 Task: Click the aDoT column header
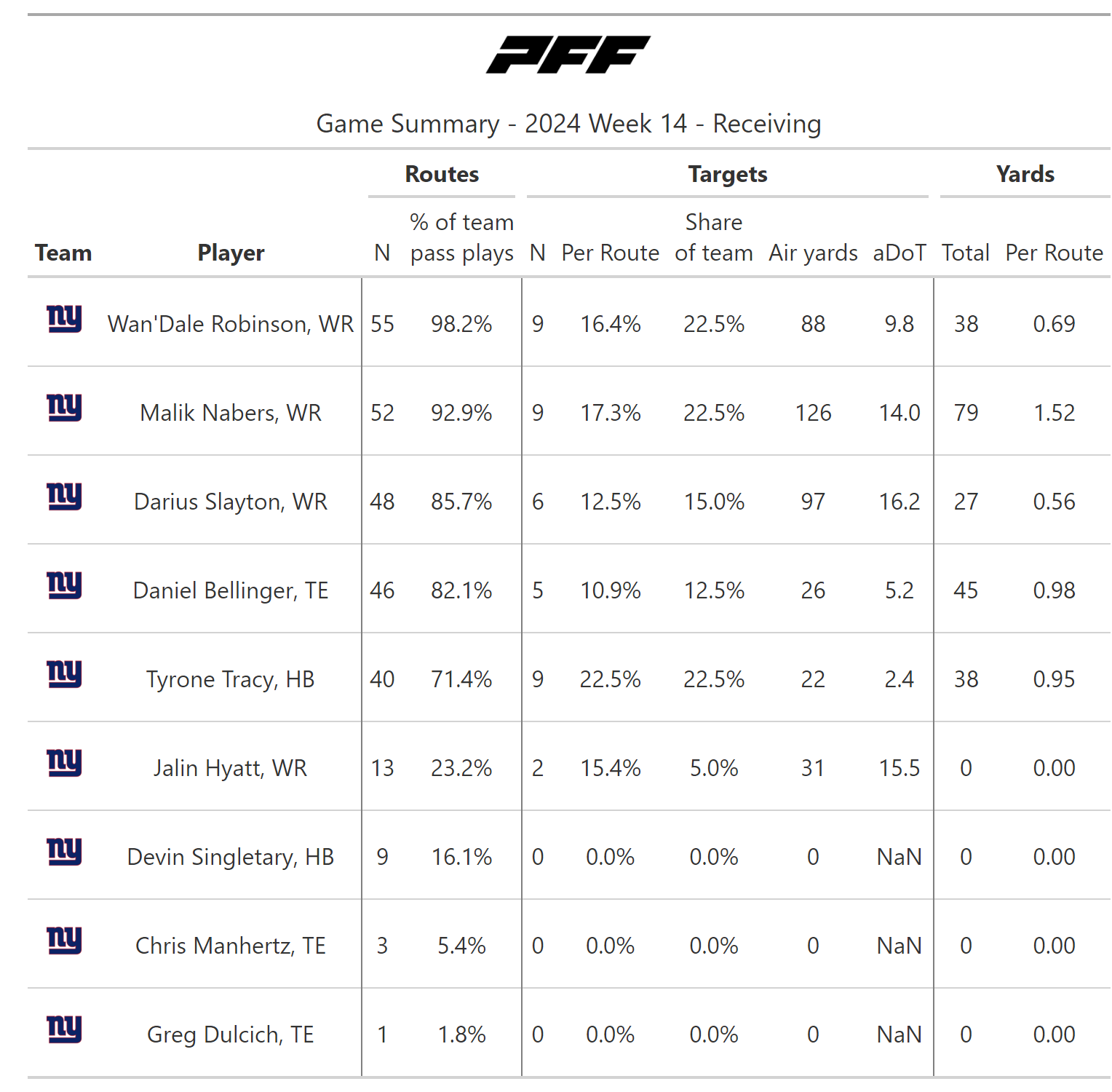point(899,253)
